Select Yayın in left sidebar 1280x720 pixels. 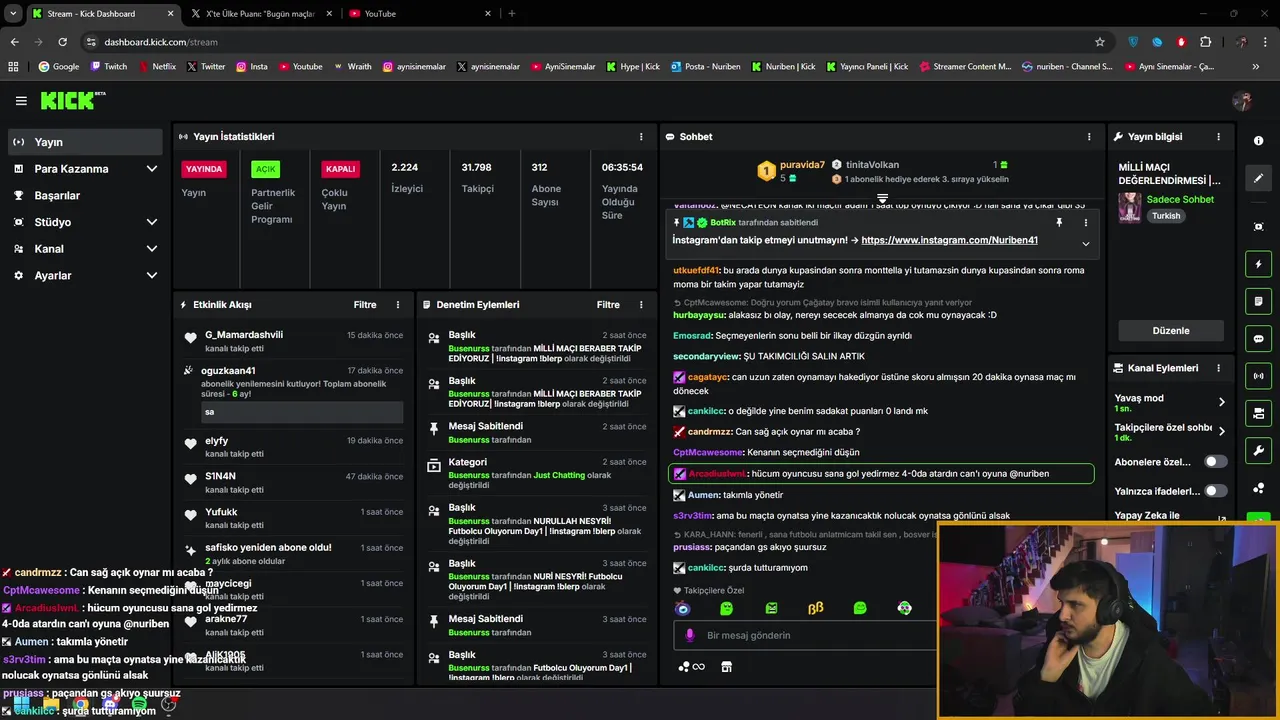85,142
